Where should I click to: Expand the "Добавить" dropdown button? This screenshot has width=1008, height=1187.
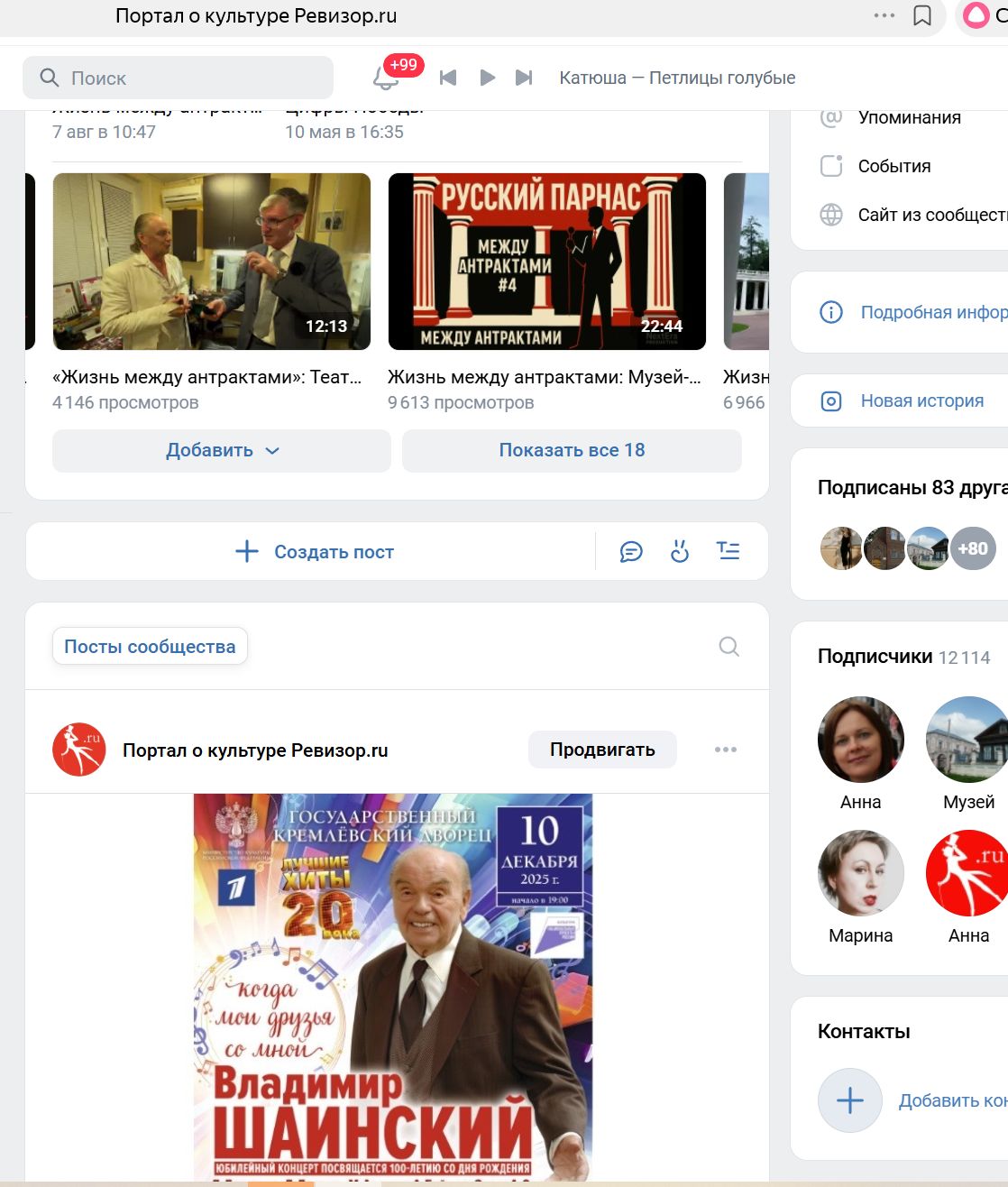pyautogui.click(x=222, y=450)
